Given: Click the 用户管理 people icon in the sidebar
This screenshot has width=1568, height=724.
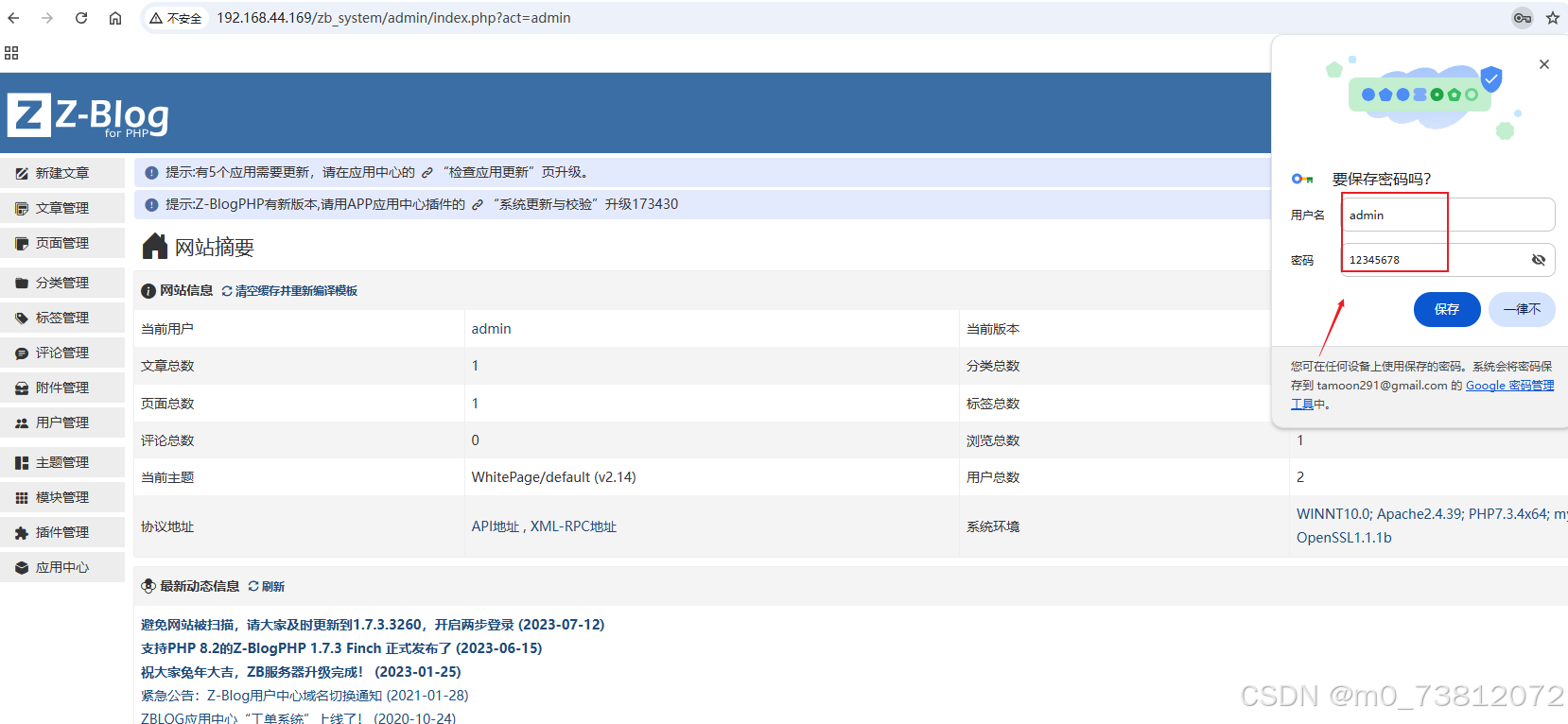Looking at the screenshot, I should click(22, 423).
